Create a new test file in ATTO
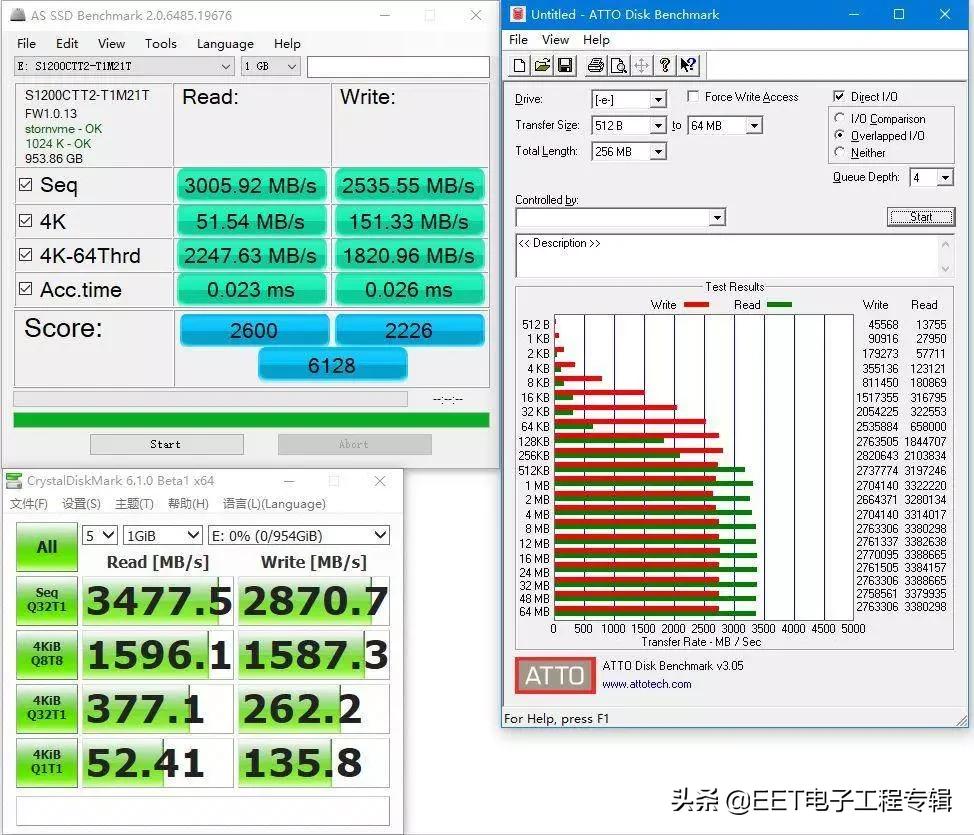This screenshot has height=835, width=974. [520, 65]
